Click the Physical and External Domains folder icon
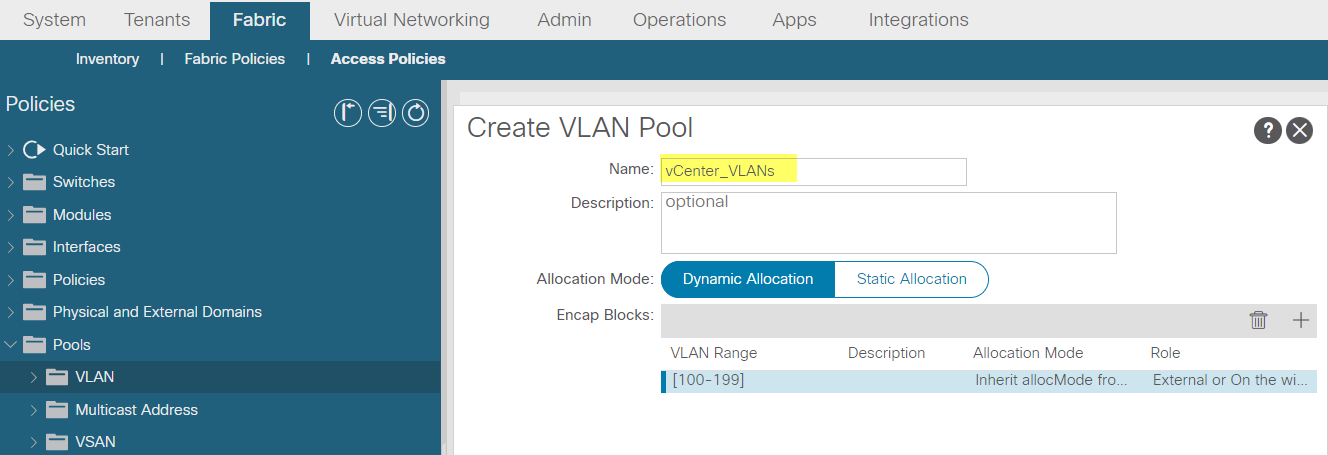This screenshot has width=1328, height=455. (x=35, y=312)
